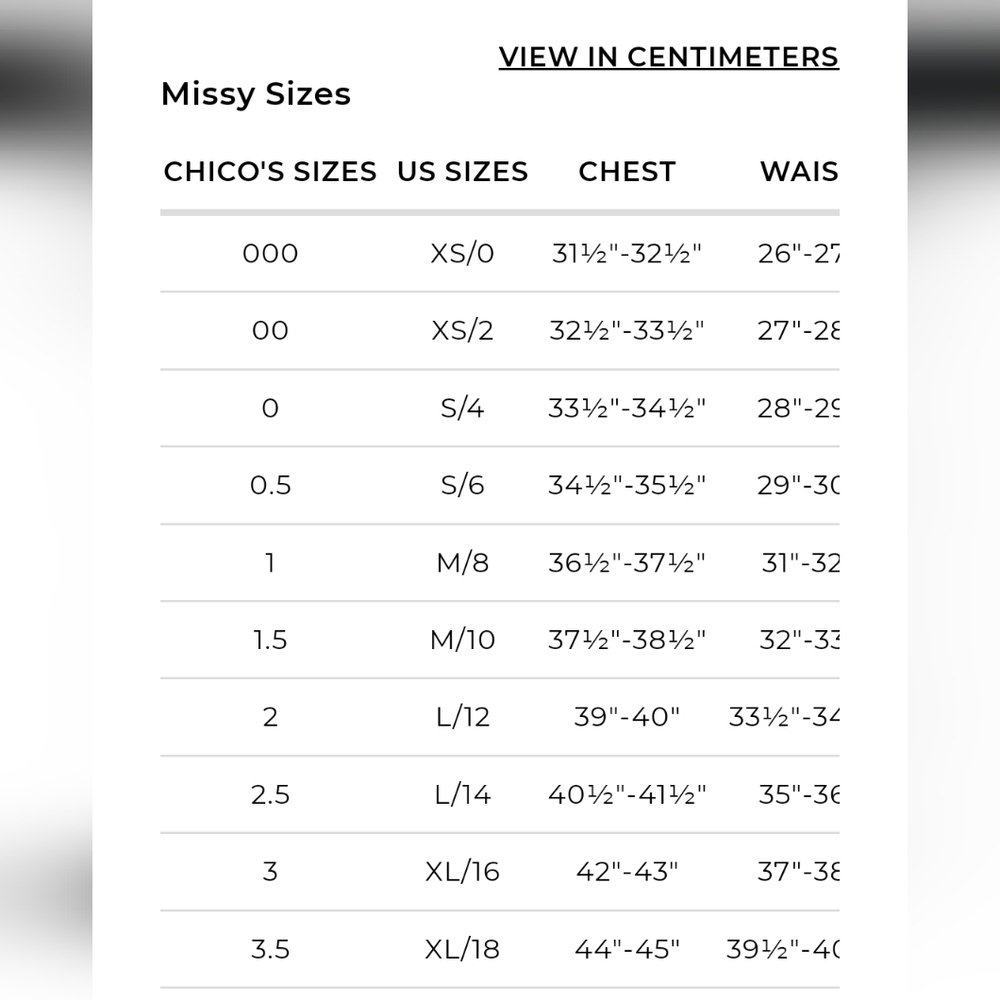
Task: Select the US SIZES column header
Action: click(462, 172)
